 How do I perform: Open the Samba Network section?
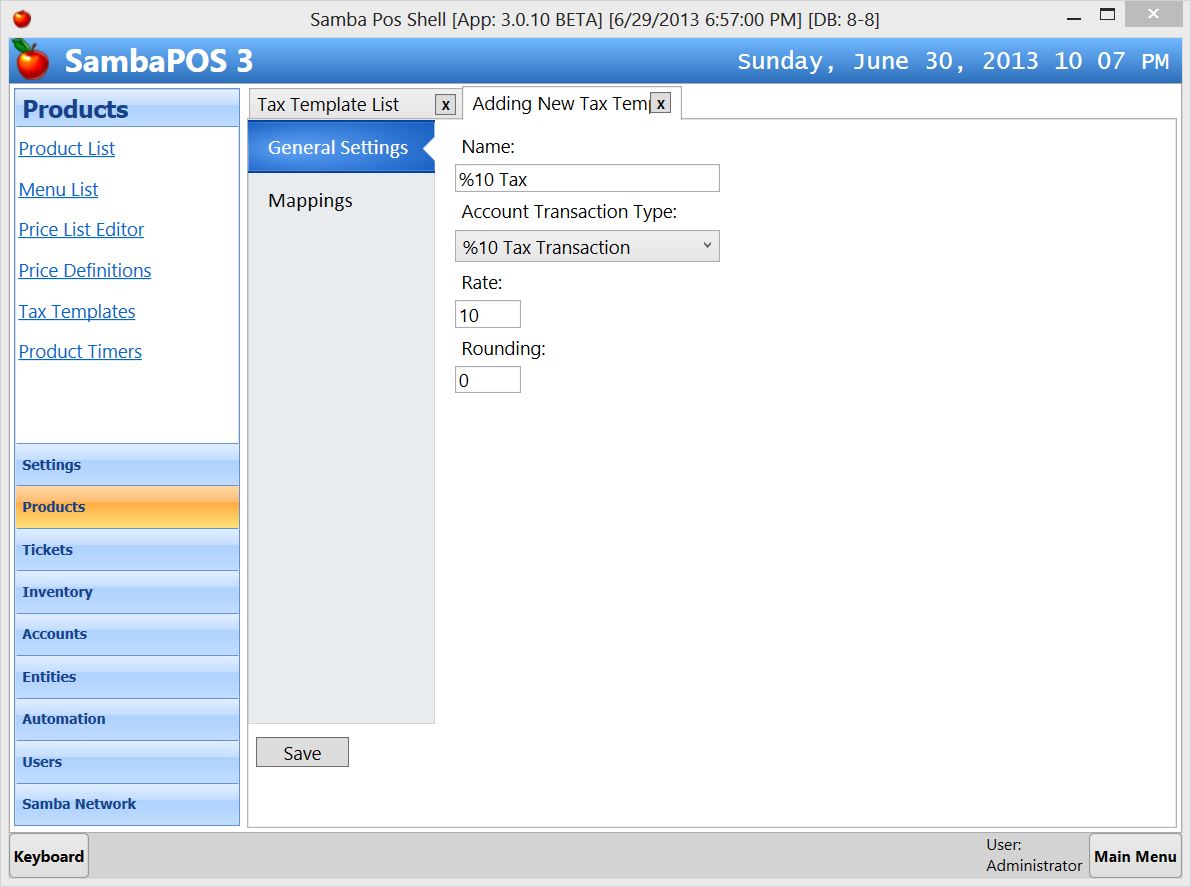pyautogui.click(x=126, y=803)
